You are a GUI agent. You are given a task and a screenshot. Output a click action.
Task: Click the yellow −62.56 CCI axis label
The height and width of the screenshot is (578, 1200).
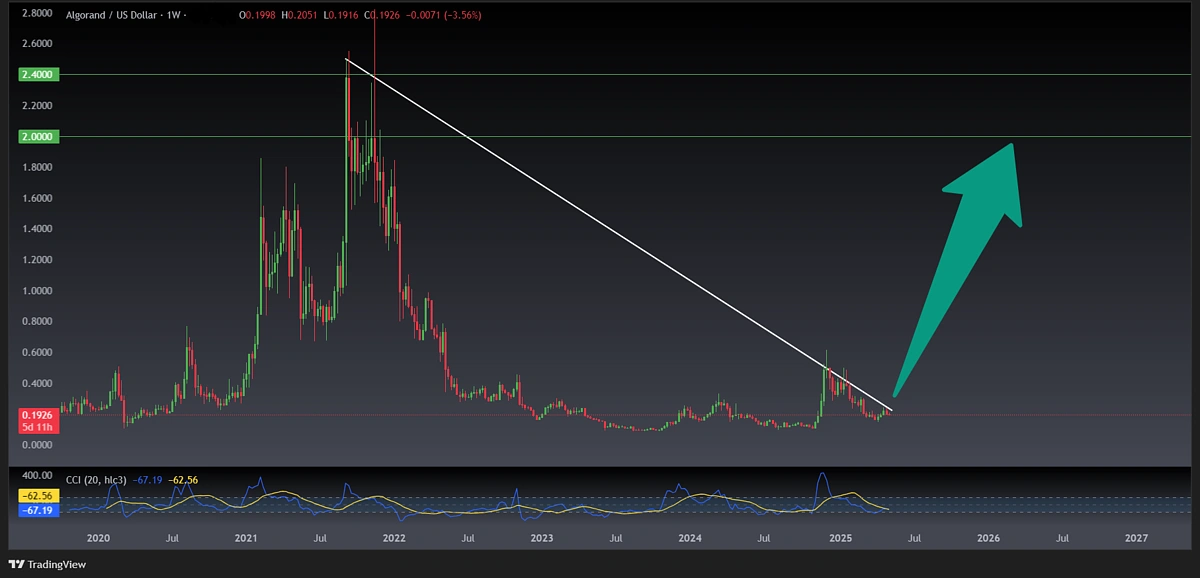point(39,496)
